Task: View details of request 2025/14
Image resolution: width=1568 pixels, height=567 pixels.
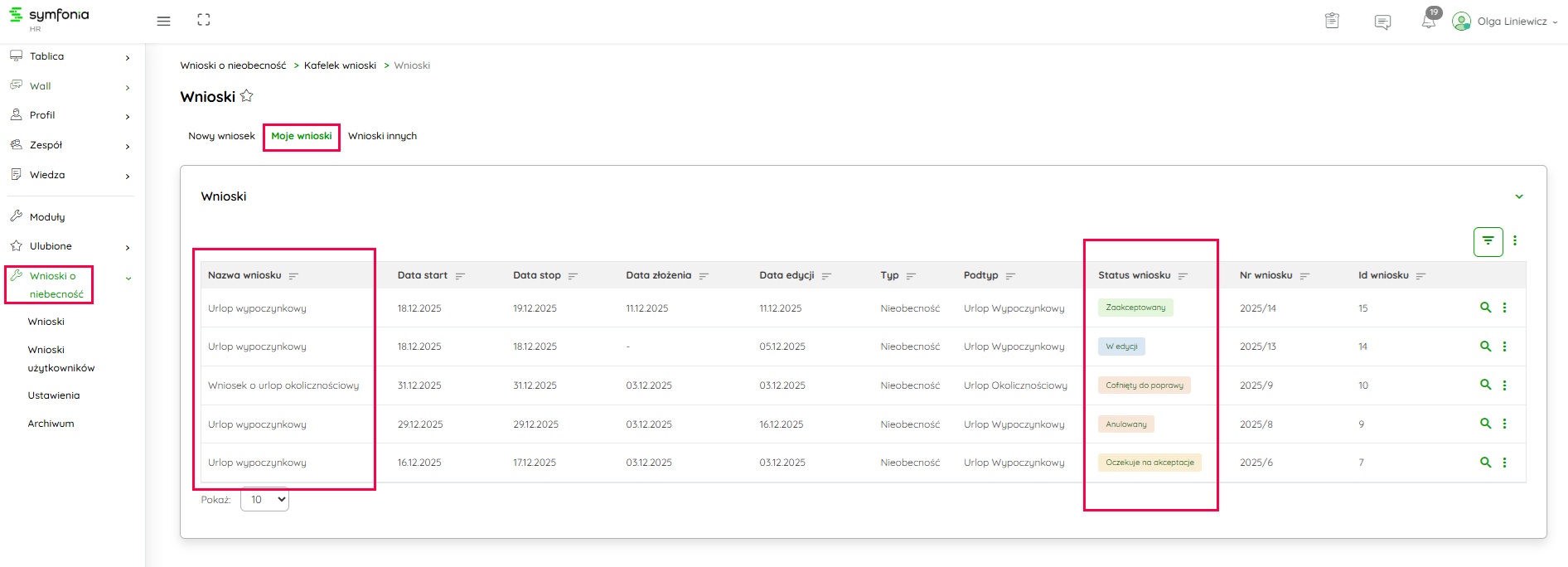Action: tap(1485, 308)
